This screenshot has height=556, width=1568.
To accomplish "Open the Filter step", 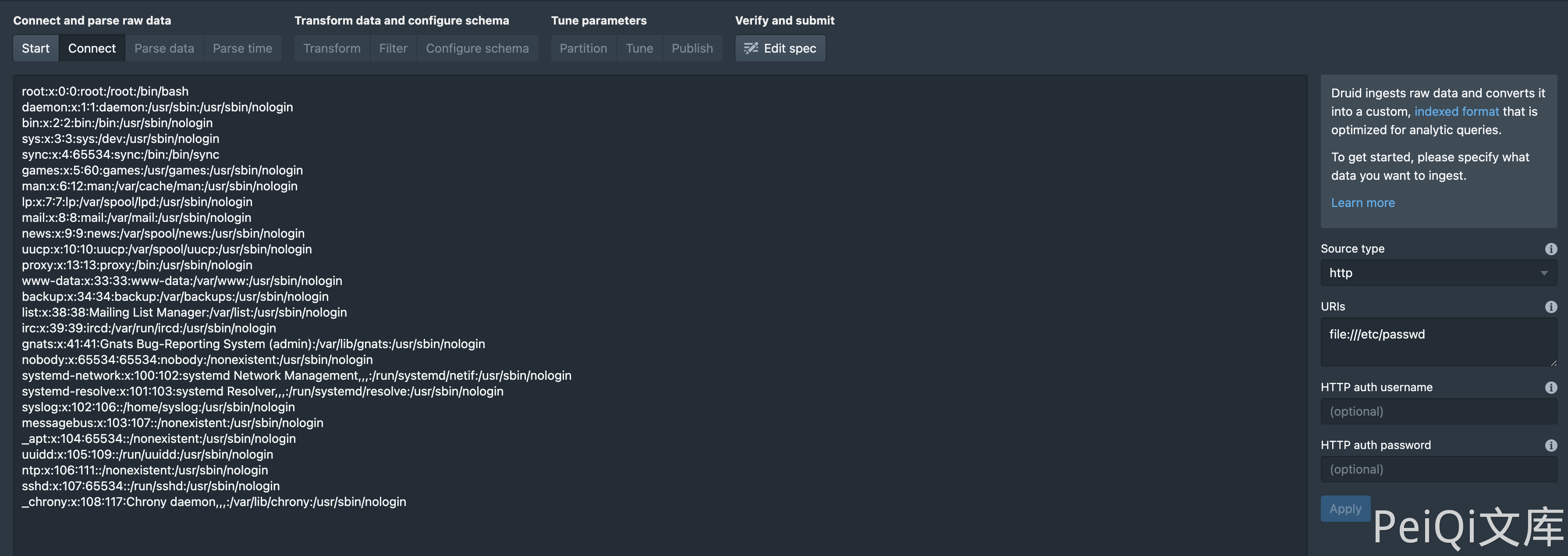I will click(393, 48).
